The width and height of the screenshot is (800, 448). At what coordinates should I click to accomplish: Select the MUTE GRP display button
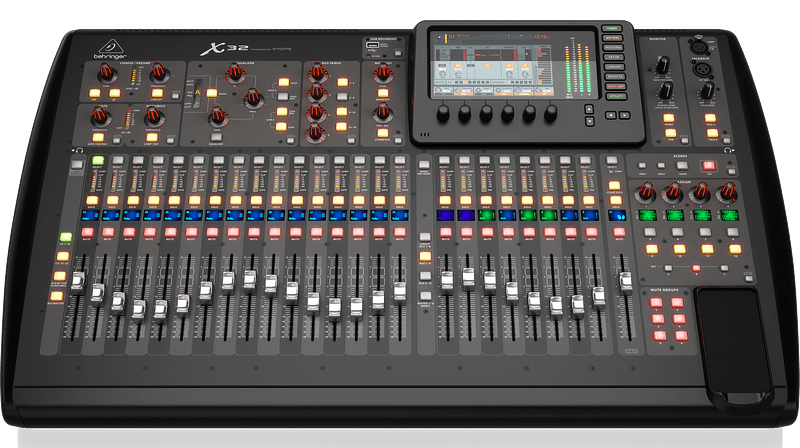click(615, 87)
